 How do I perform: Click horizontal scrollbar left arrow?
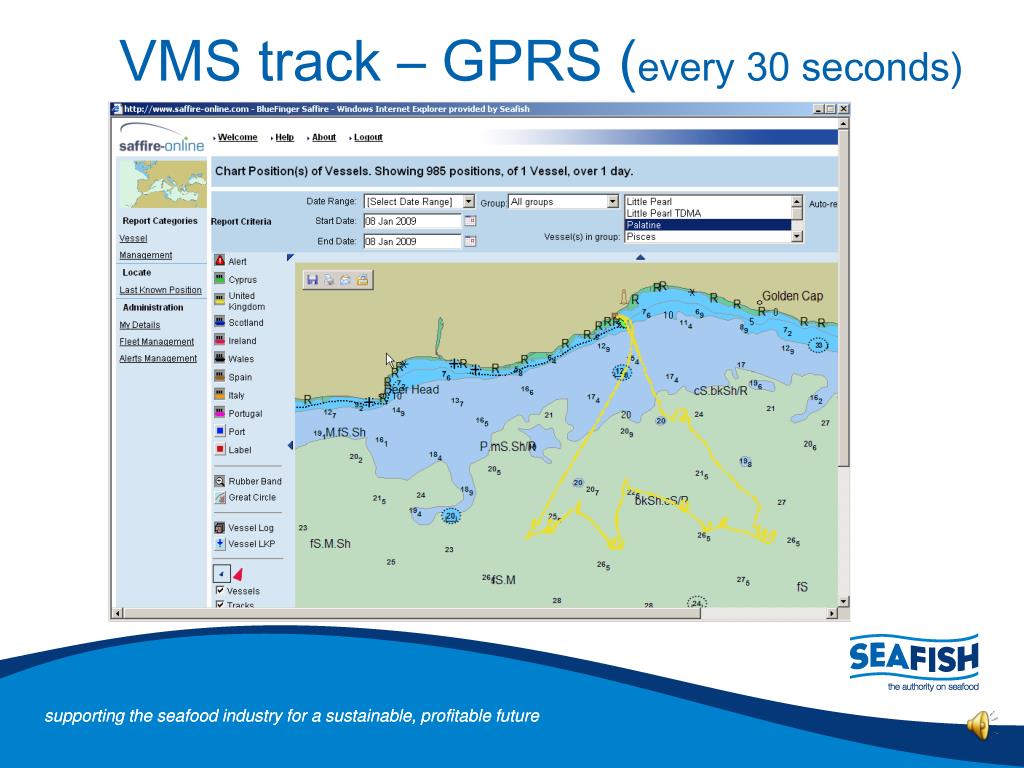coord(118,613)
